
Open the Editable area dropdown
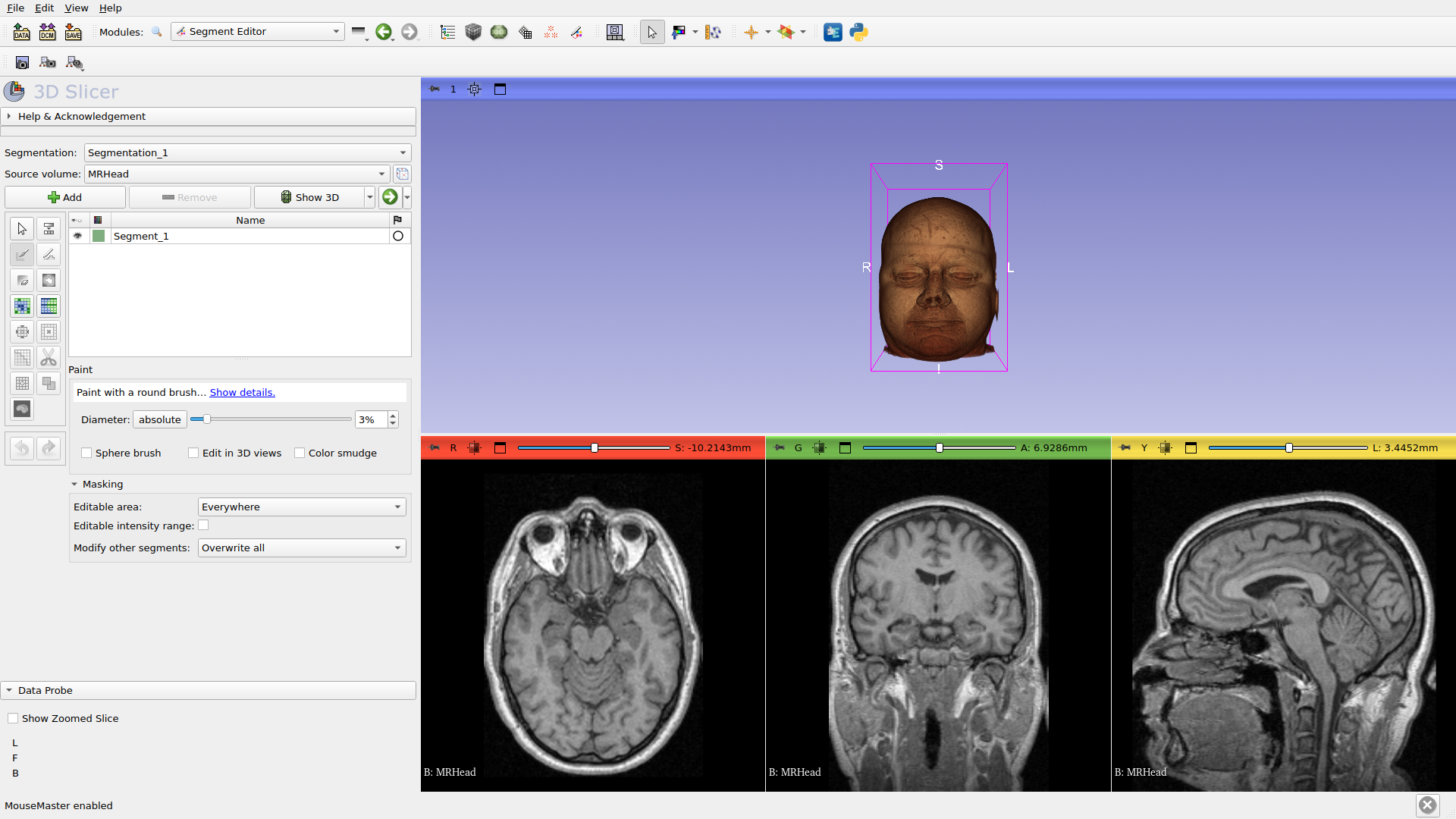click(x=301, y=507)
